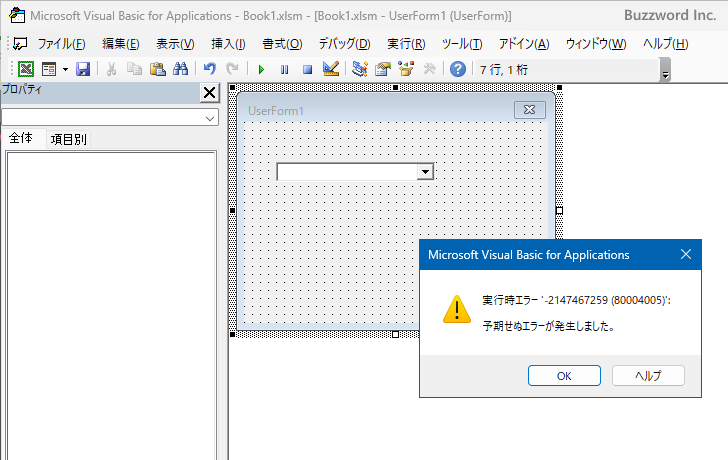Open the 実行(R) menu
Screen dimensions: 728x460
click(406, 44)
